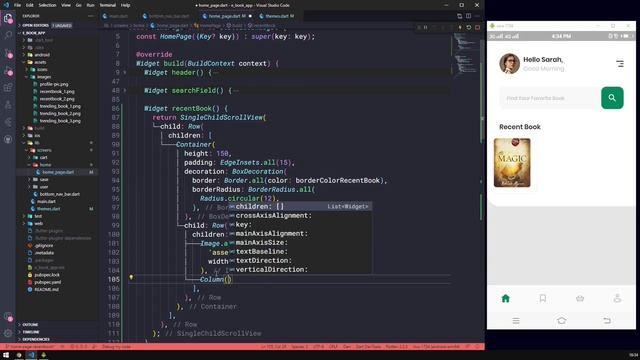Click the 'Find Your Favorite Book' search field

[x=550, y=98]
